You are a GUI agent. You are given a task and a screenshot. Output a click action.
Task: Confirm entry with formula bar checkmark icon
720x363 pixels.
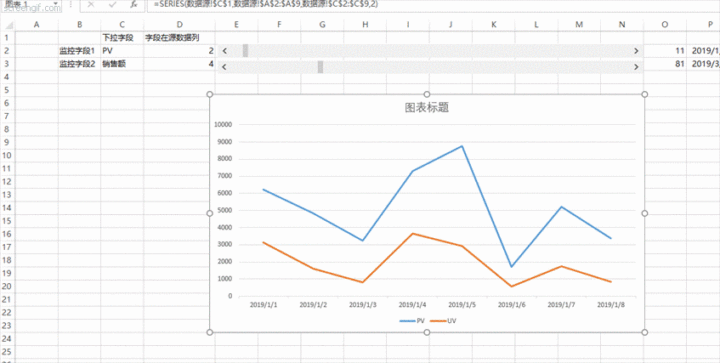(112, 4)
